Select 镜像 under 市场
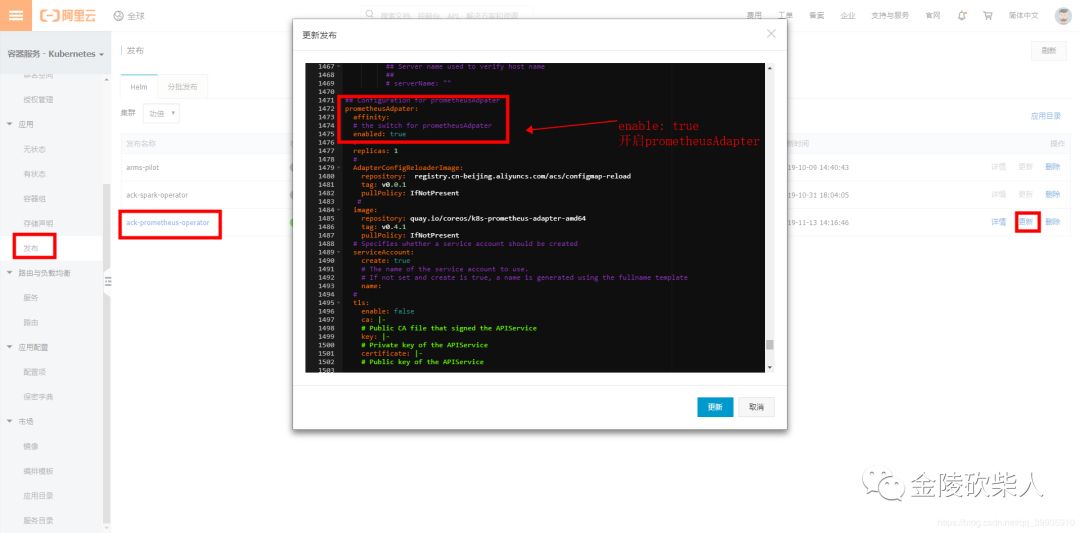Screen dimensions: 1080x533 coord(31,447)
